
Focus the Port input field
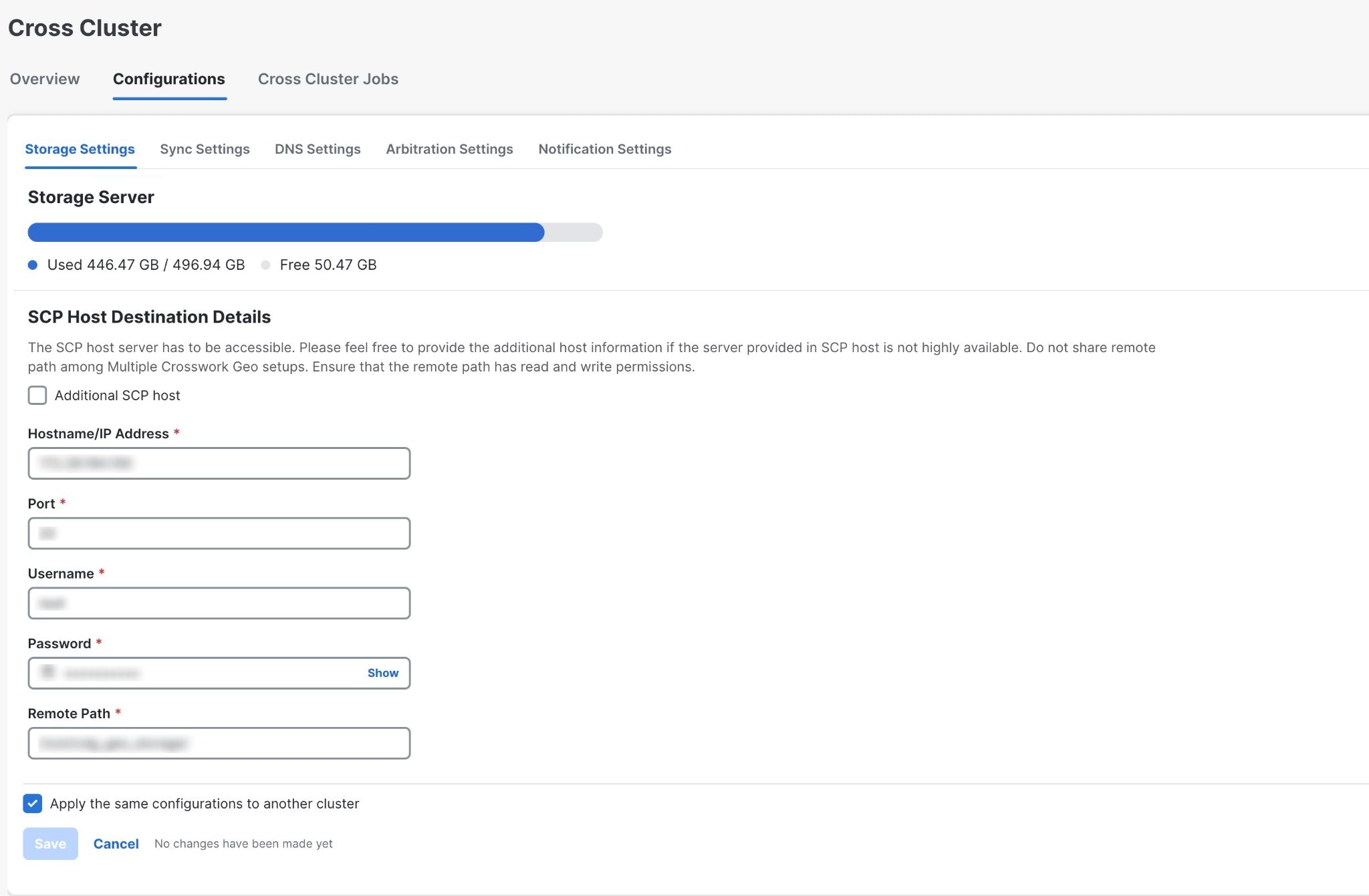click(219, 533)
